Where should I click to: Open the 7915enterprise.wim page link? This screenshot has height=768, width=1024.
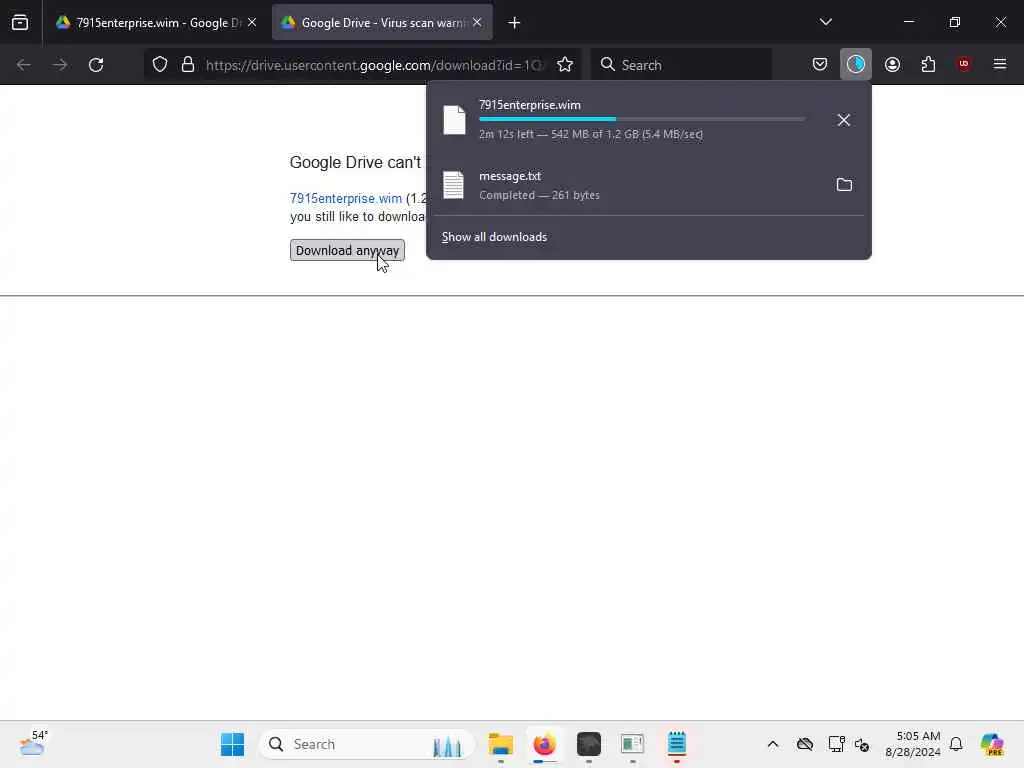[x=345, y=199]
